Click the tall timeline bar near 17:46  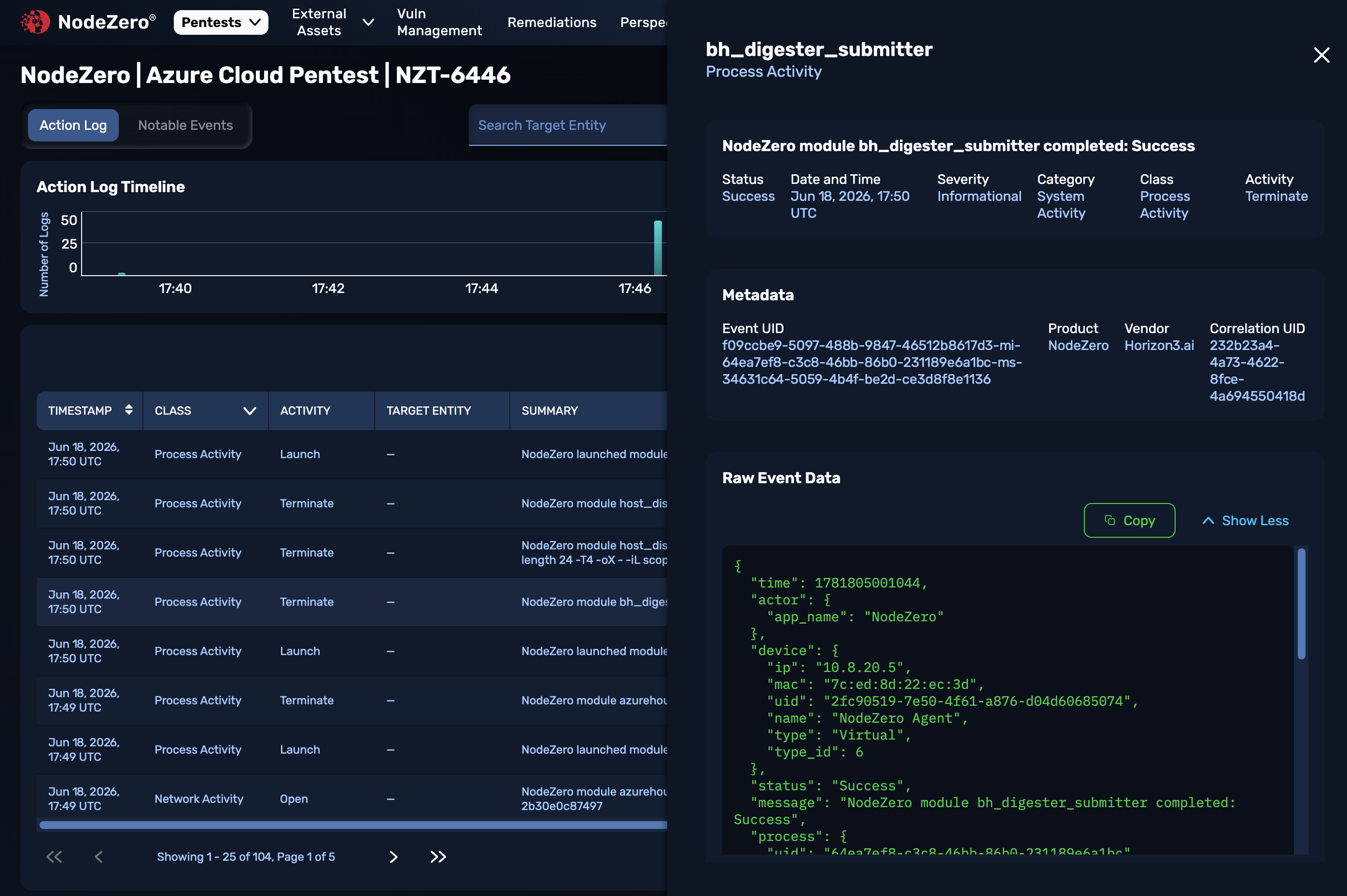[658, 248]
